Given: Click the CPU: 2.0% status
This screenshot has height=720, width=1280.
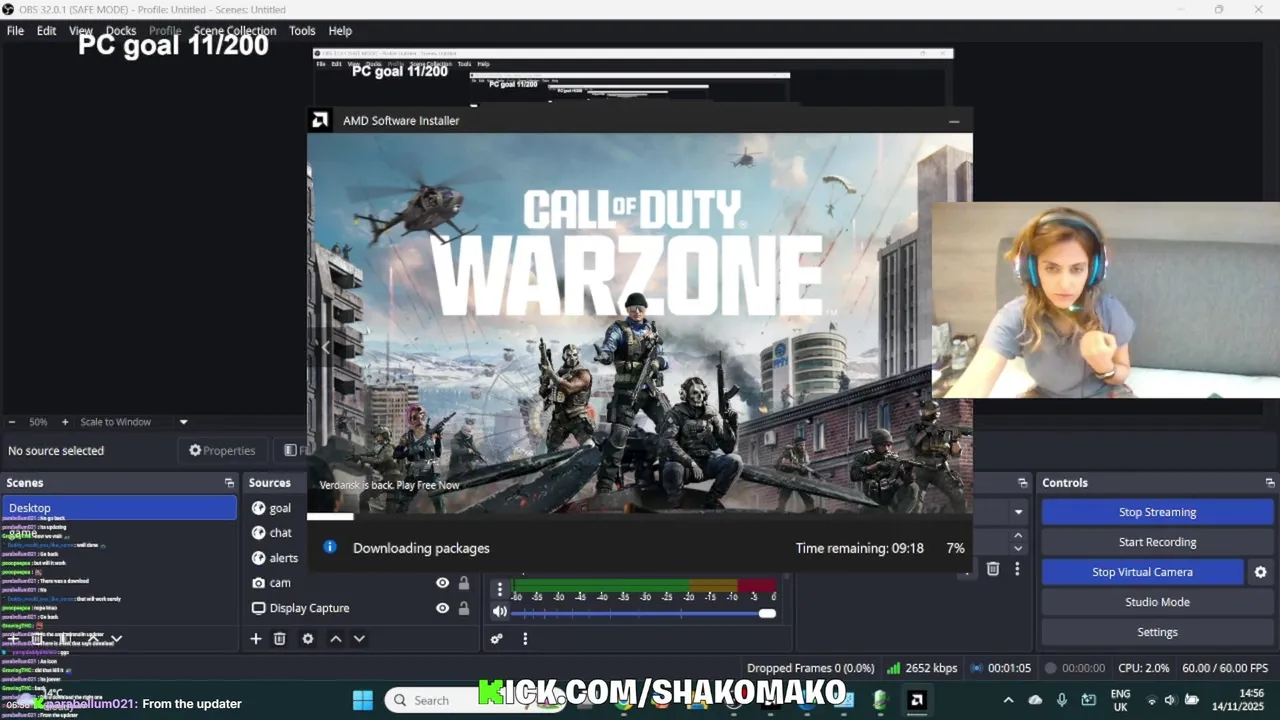Looking at the screenshot, I should click(1144, 668).
